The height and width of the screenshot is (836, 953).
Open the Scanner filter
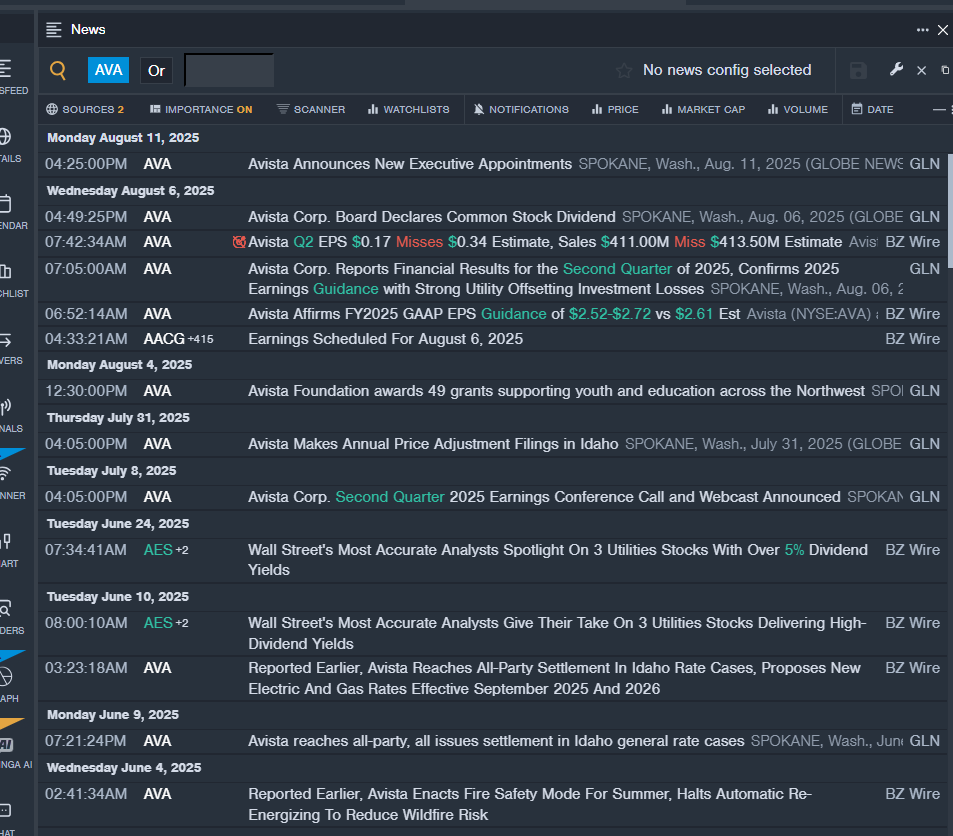pyautogui.click(x=311, y=109)
